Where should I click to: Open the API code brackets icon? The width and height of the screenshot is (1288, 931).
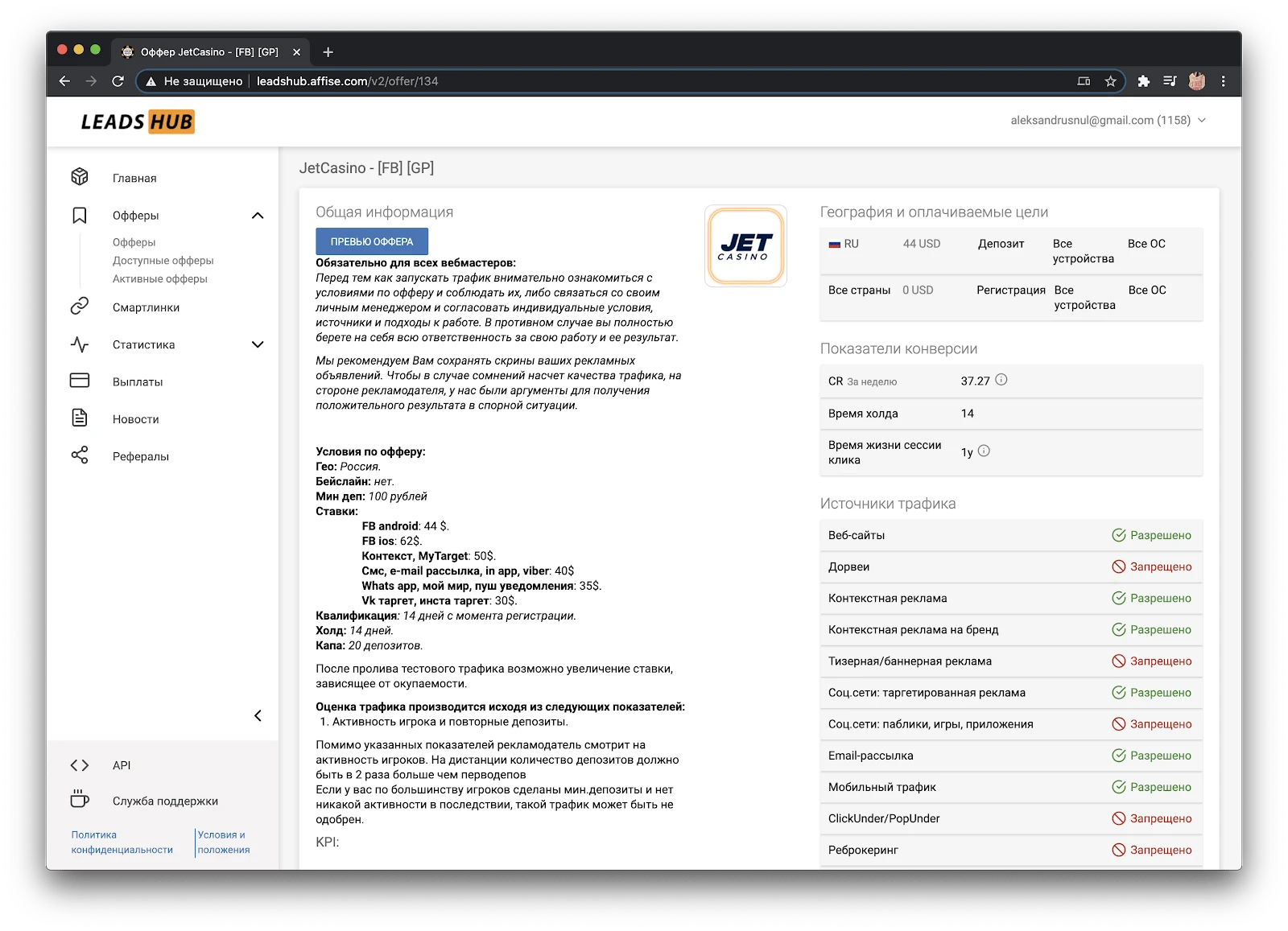point(80,765)
